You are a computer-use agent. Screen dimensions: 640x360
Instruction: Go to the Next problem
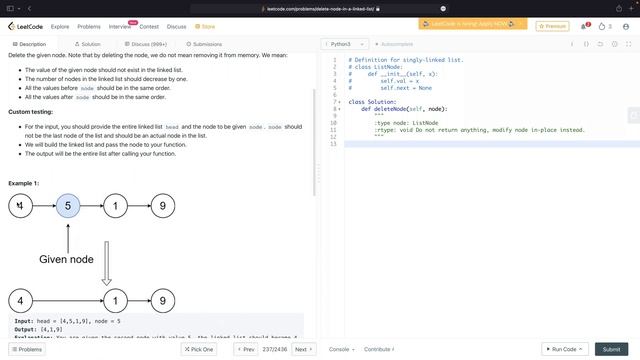pos(304,349)
